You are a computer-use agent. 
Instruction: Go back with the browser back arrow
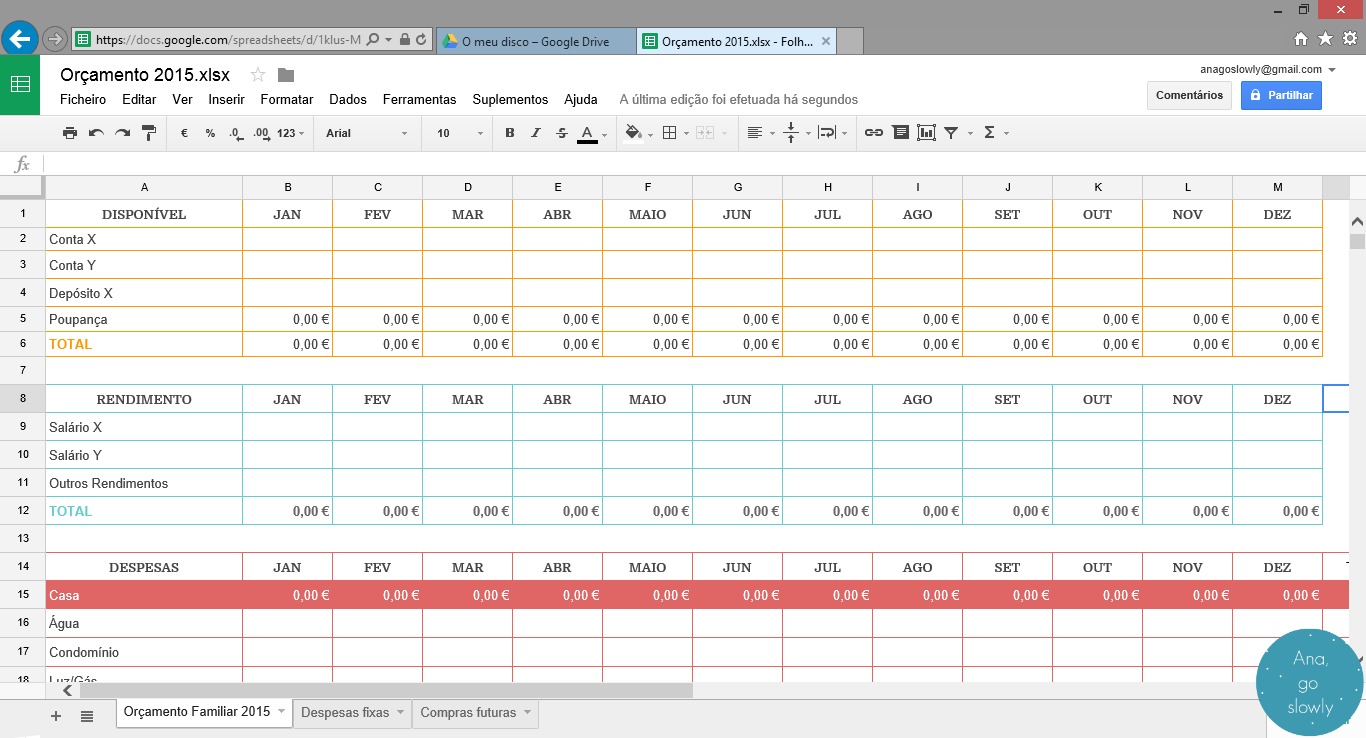(20, 39)
